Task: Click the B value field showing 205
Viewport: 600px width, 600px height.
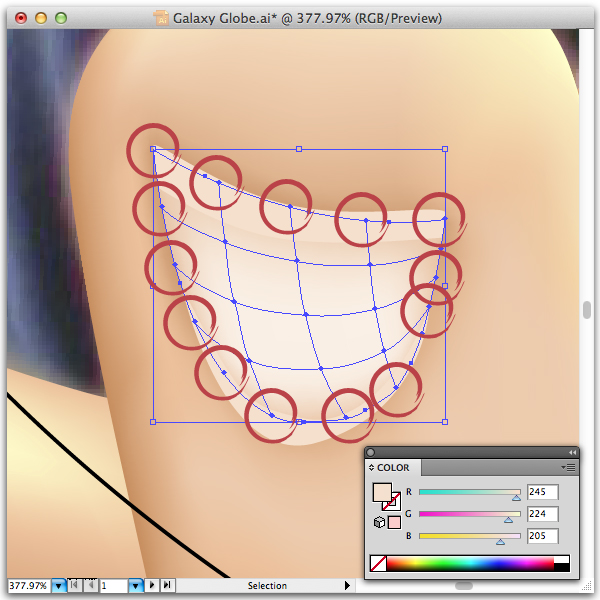Action: click(x=543, y=536)
